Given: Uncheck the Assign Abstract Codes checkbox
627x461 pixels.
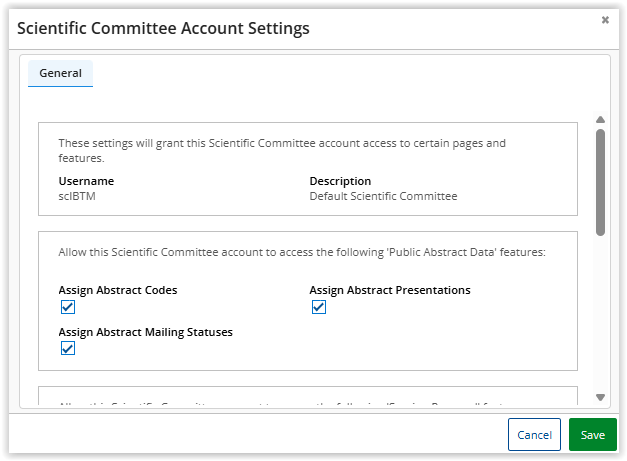Looking at the screenshot, I should click(68, 307).
